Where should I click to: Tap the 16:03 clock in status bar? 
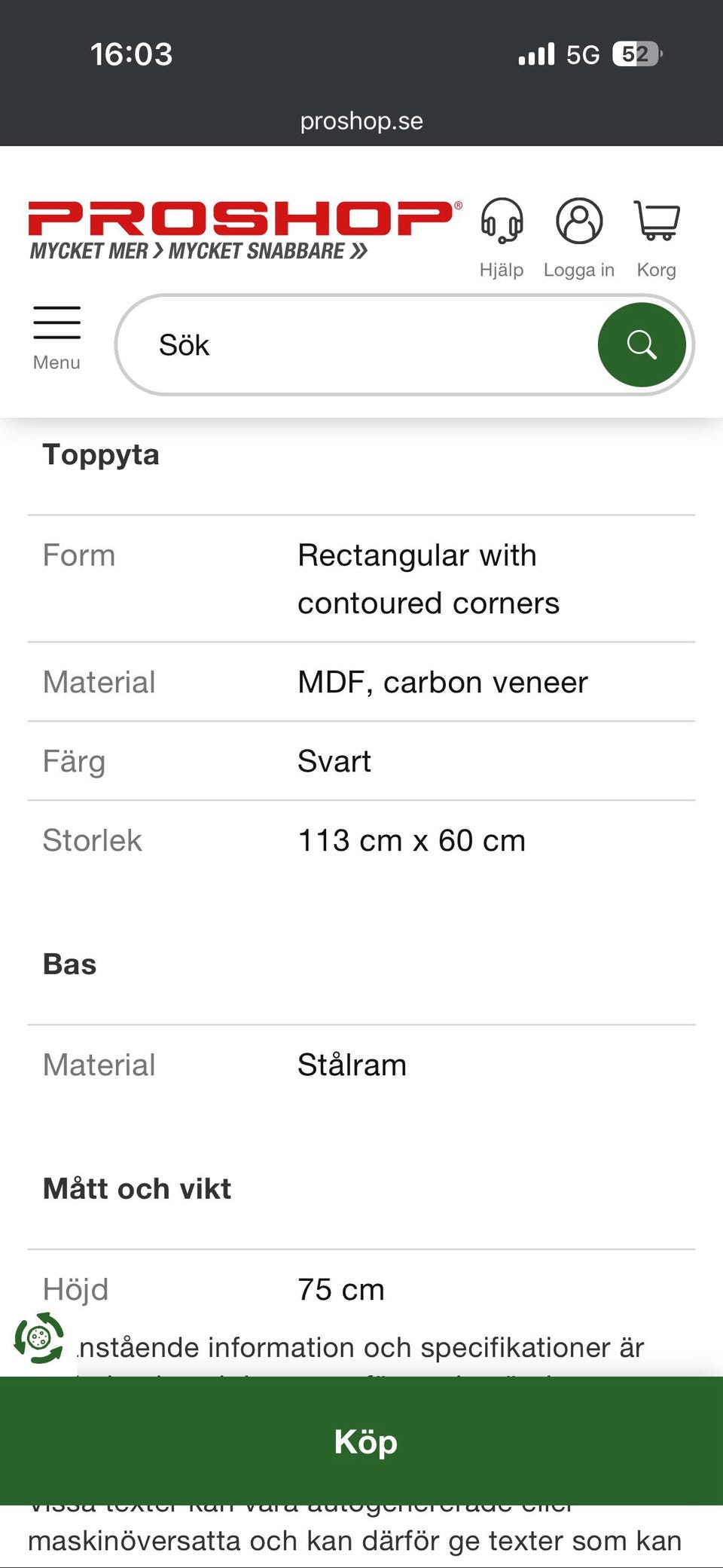point(131,54)
